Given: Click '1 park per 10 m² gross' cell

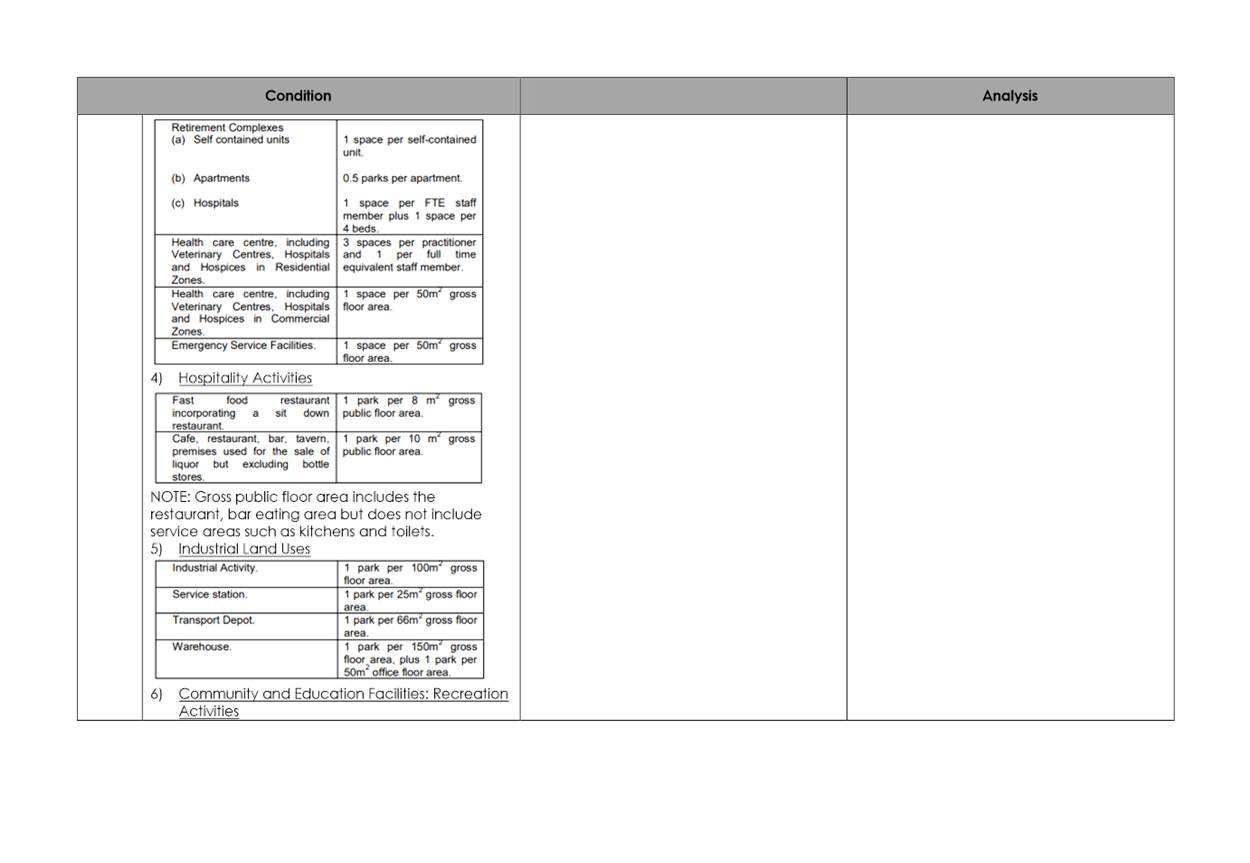Looking at the screenshot, I should point(409,457).
